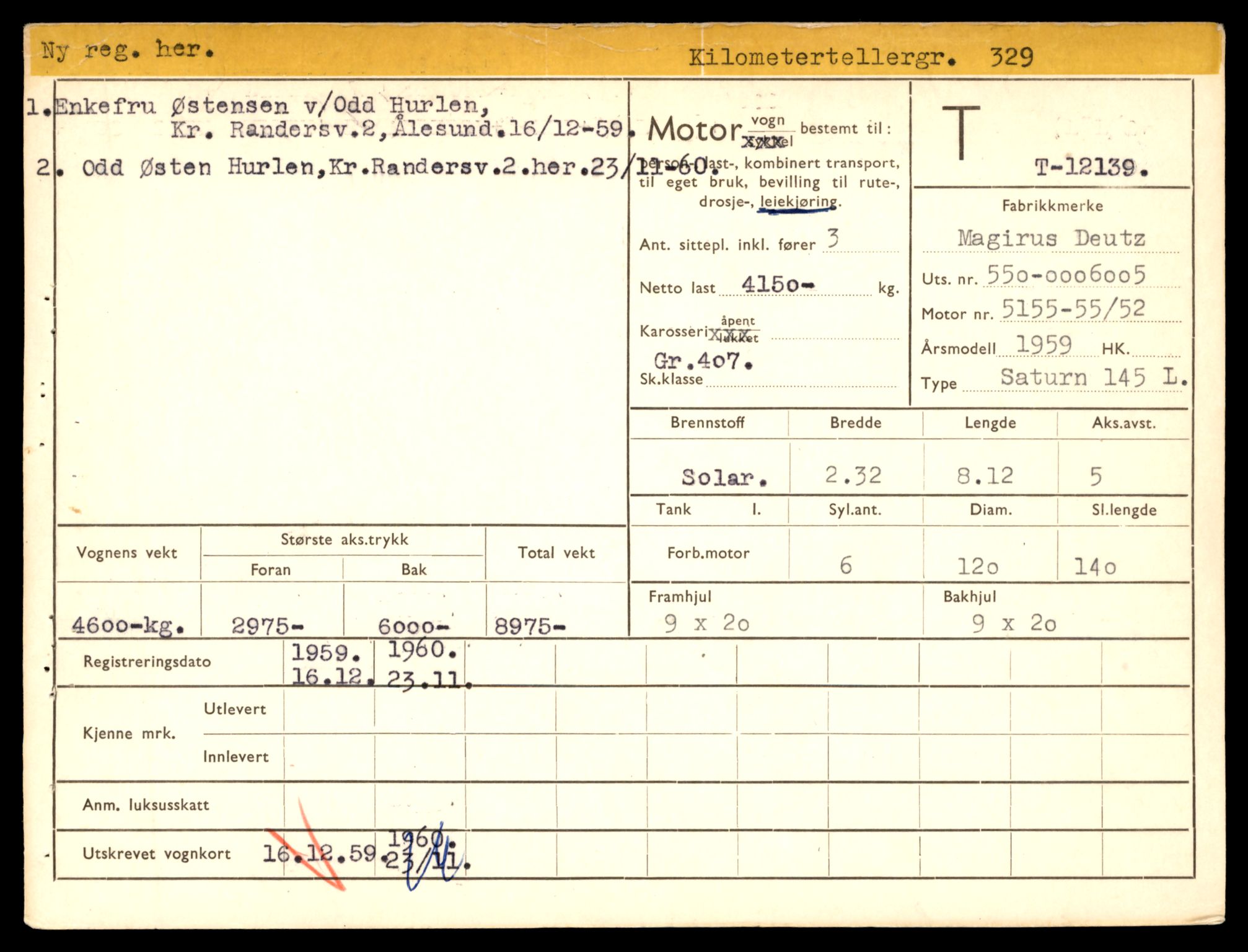The height and width of the screenshot is (952, 1248).
Task: Click the Årsmodell value 1959
Action: coord(1044,345)
